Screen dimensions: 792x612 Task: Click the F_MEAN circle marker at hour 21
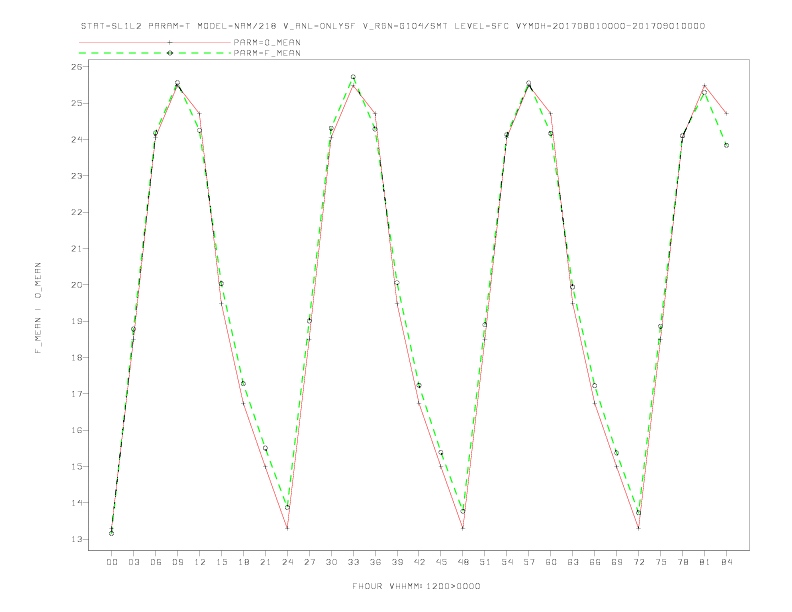(265, 448)
